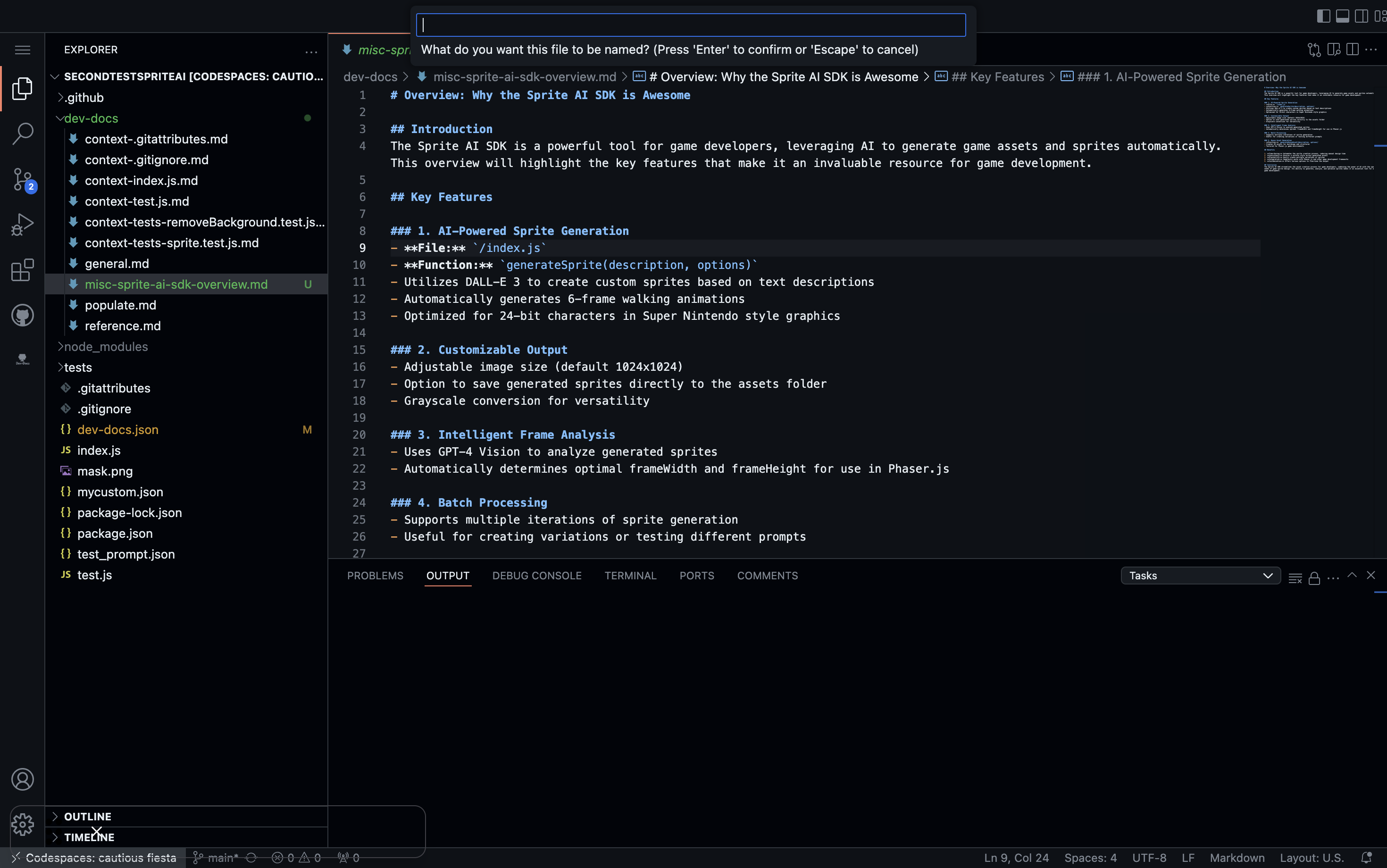Click the Markdown language mode in status bar
The height and width of the screenshot is (868, 1387).
(x=1237, y=858)
